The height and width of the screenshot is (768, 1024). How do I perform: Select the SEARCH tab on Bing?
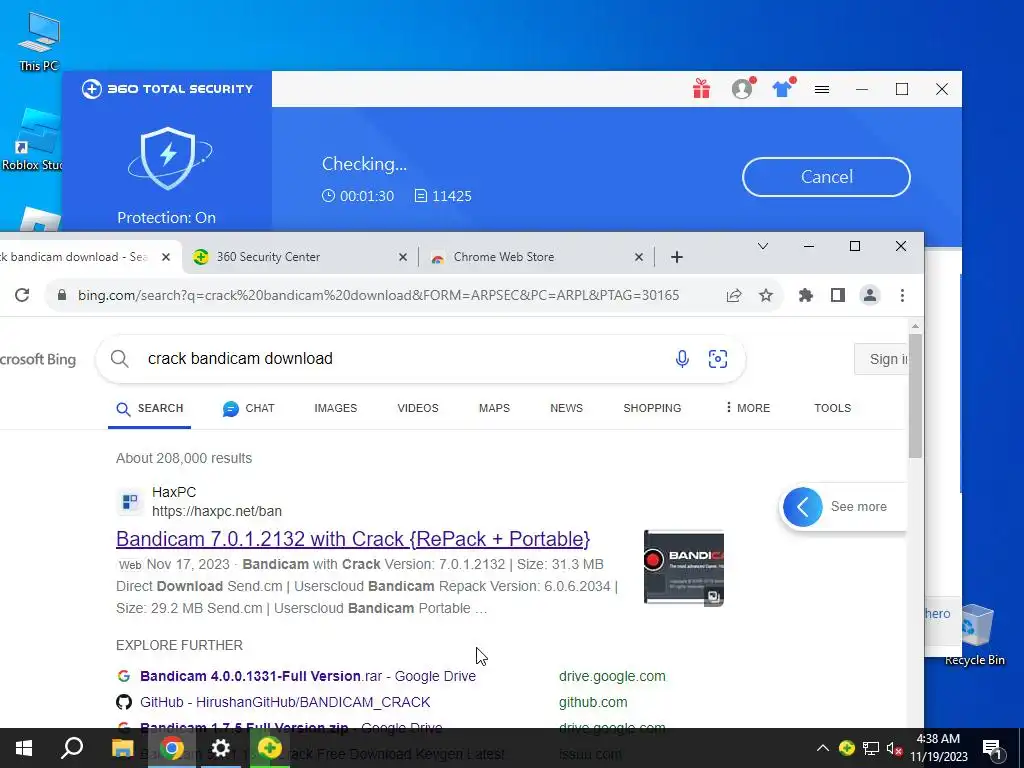[150, 409]
